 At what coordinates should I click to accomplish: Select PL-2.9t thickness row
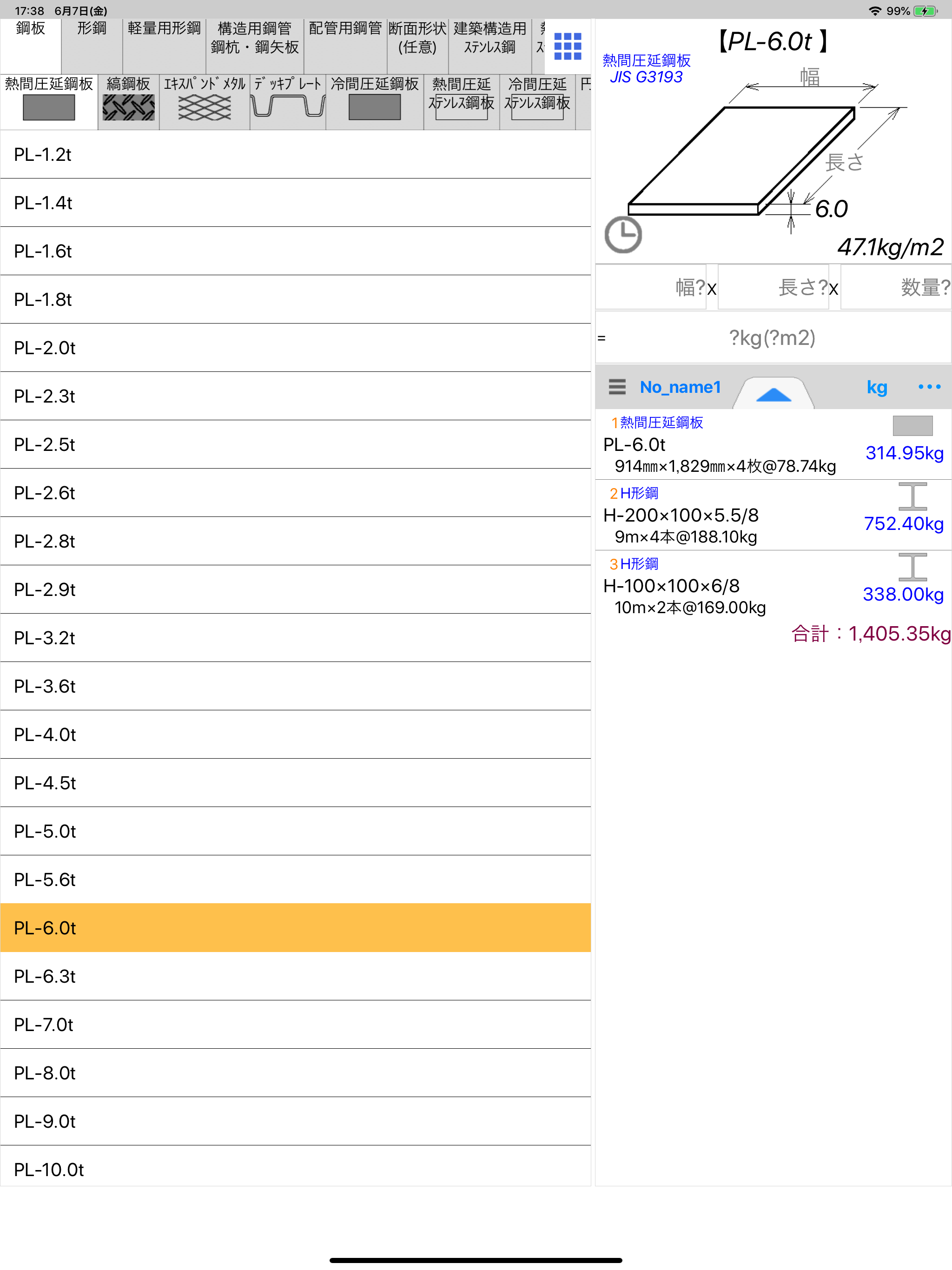coord(296,589)
